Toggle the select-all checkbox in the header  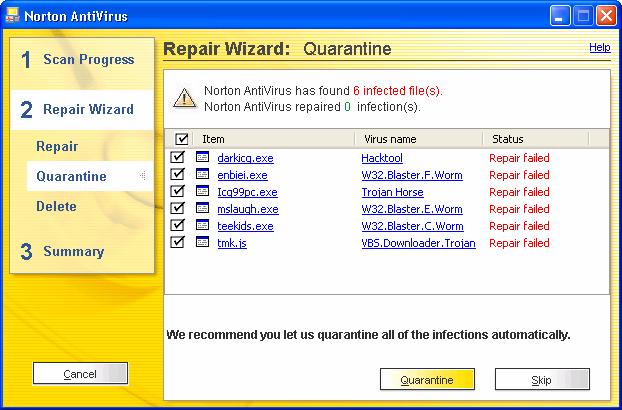[x=181, y=139]
